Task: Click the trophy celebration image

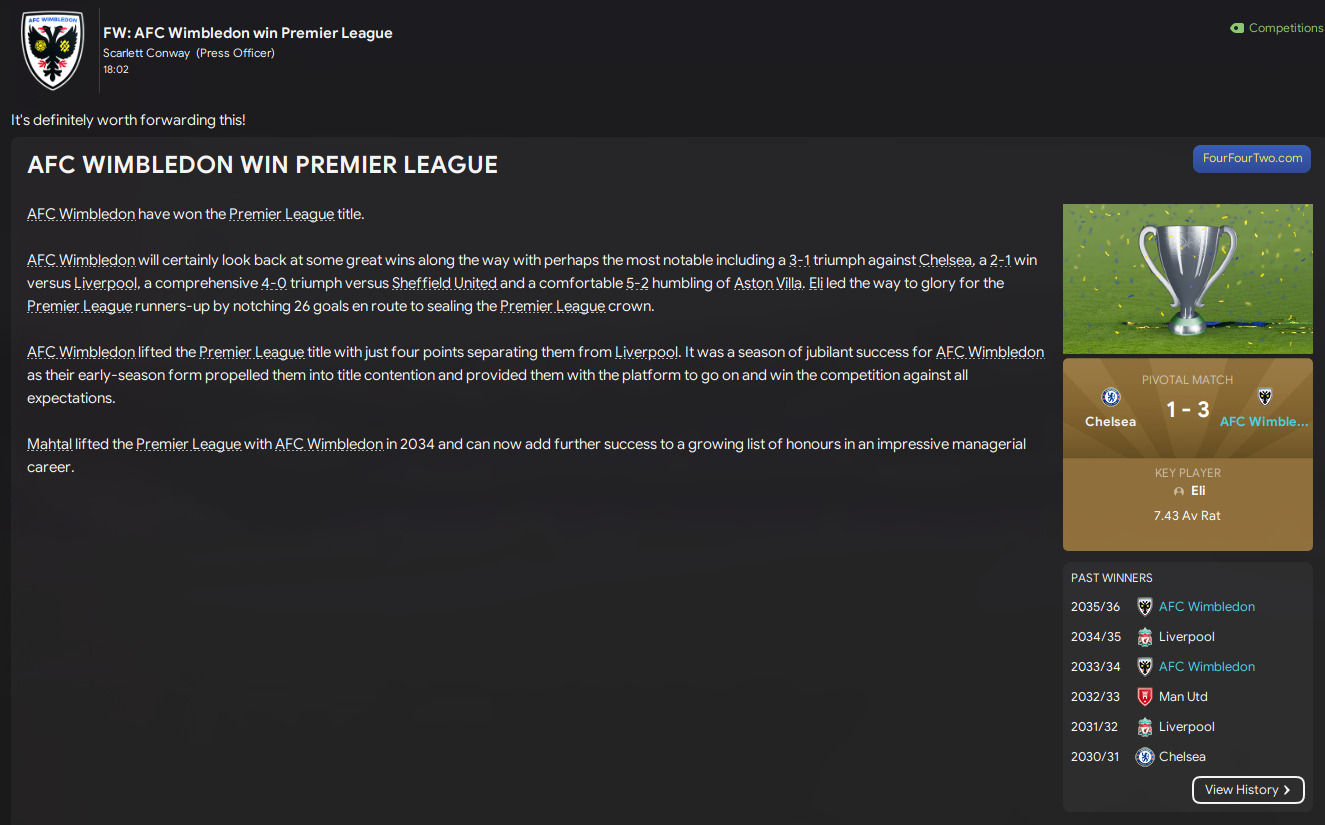Action: coord(1187,279)
